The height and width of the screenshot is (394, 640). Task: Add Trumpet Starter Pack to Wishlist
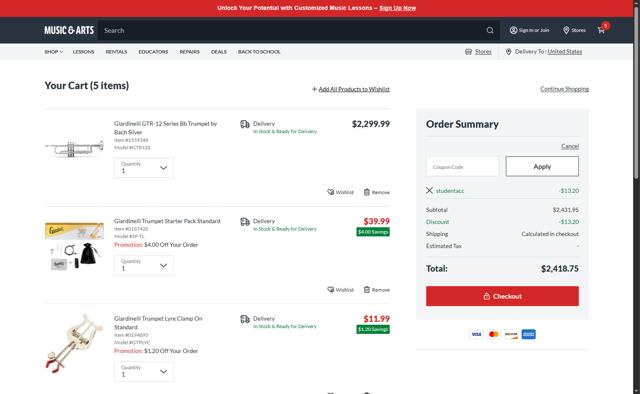pos(340,289)
